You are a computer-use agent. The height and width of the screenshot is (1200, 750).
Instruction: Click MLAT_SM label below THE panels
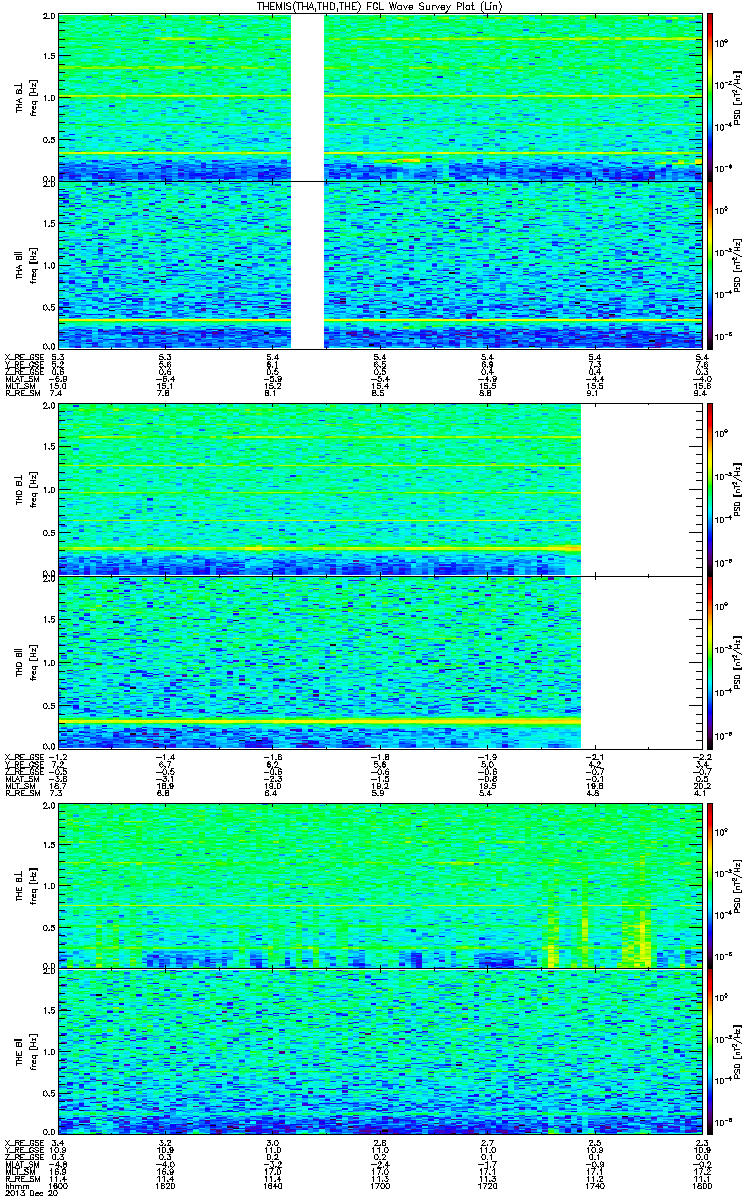(x=23, y=1165)
